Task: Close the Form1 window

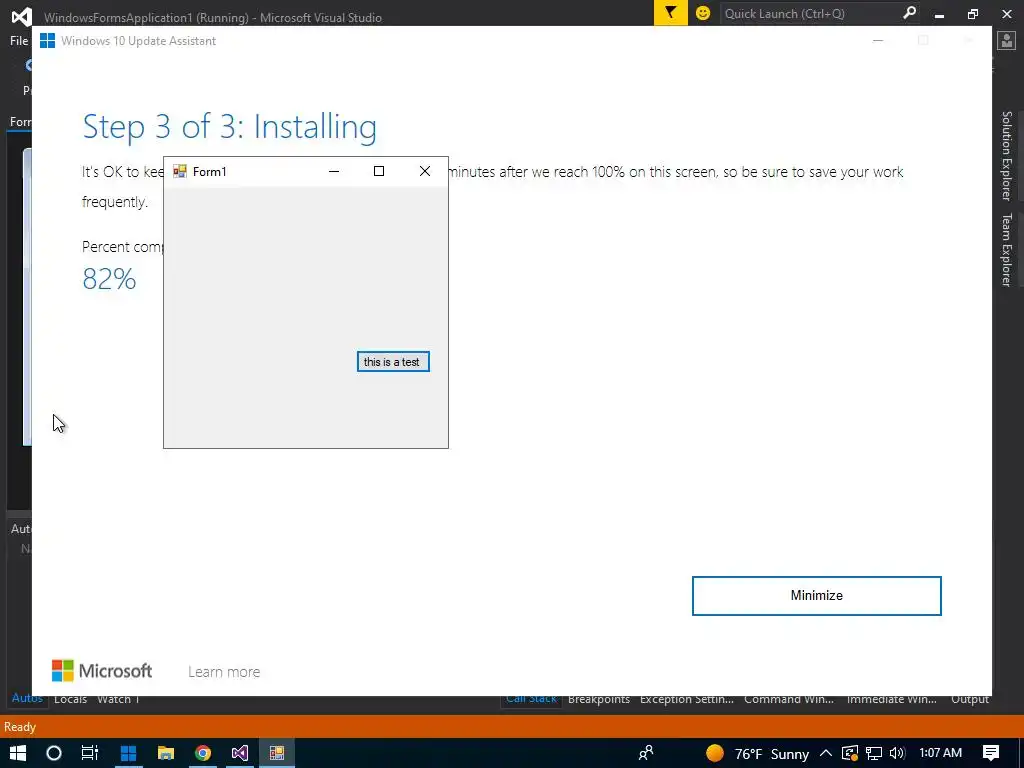Action: pos(424,171)
